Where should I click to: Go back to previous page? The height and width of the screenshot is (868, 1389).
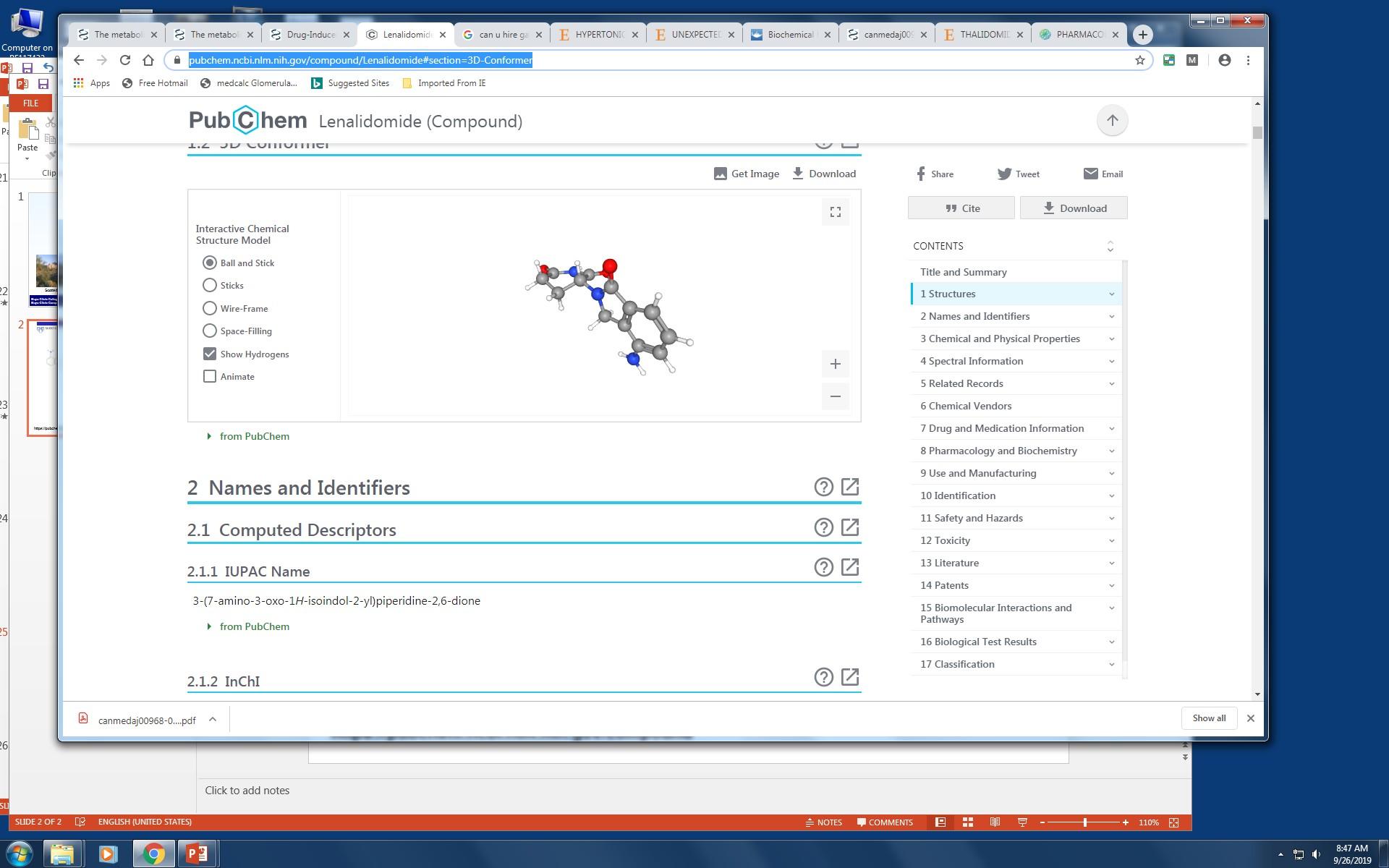pos(79,60)
